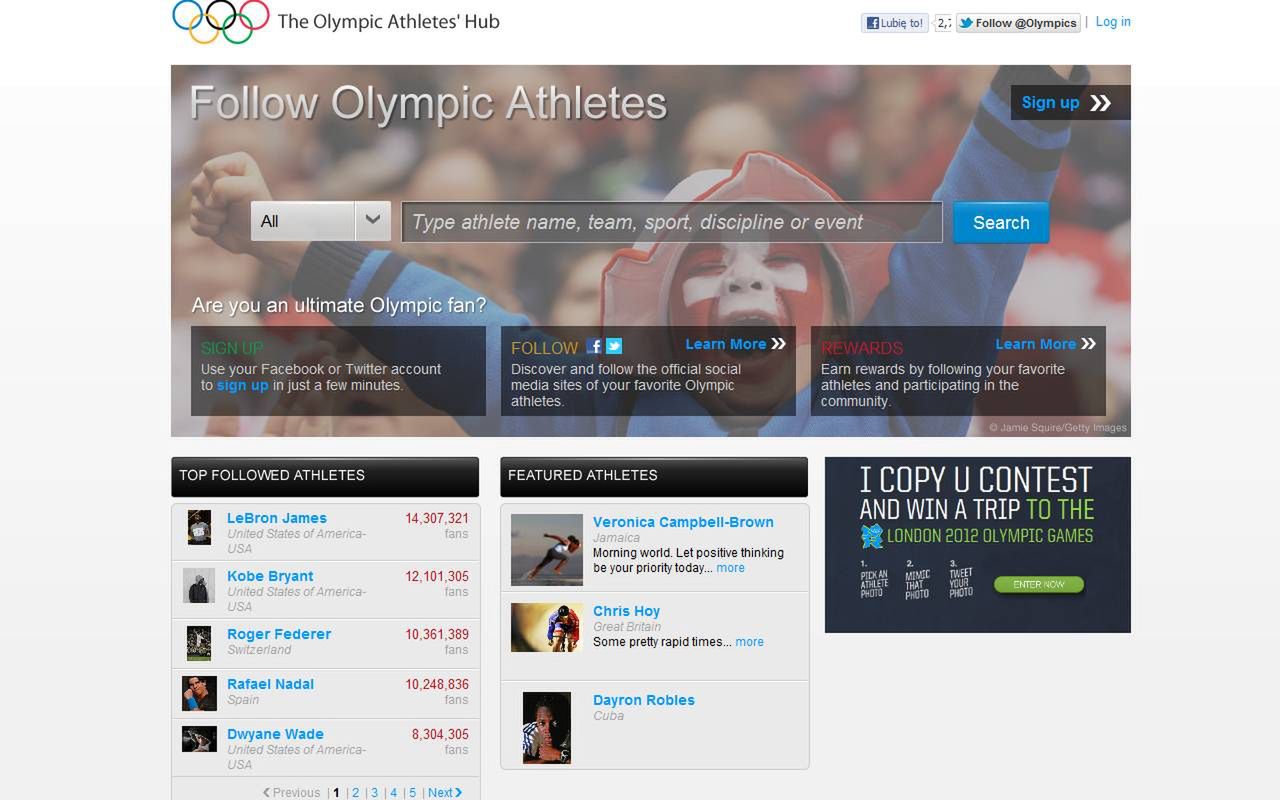
Task: Click Previous in athletes pagination
Action: pyautogui.click(x=291, y=792)
